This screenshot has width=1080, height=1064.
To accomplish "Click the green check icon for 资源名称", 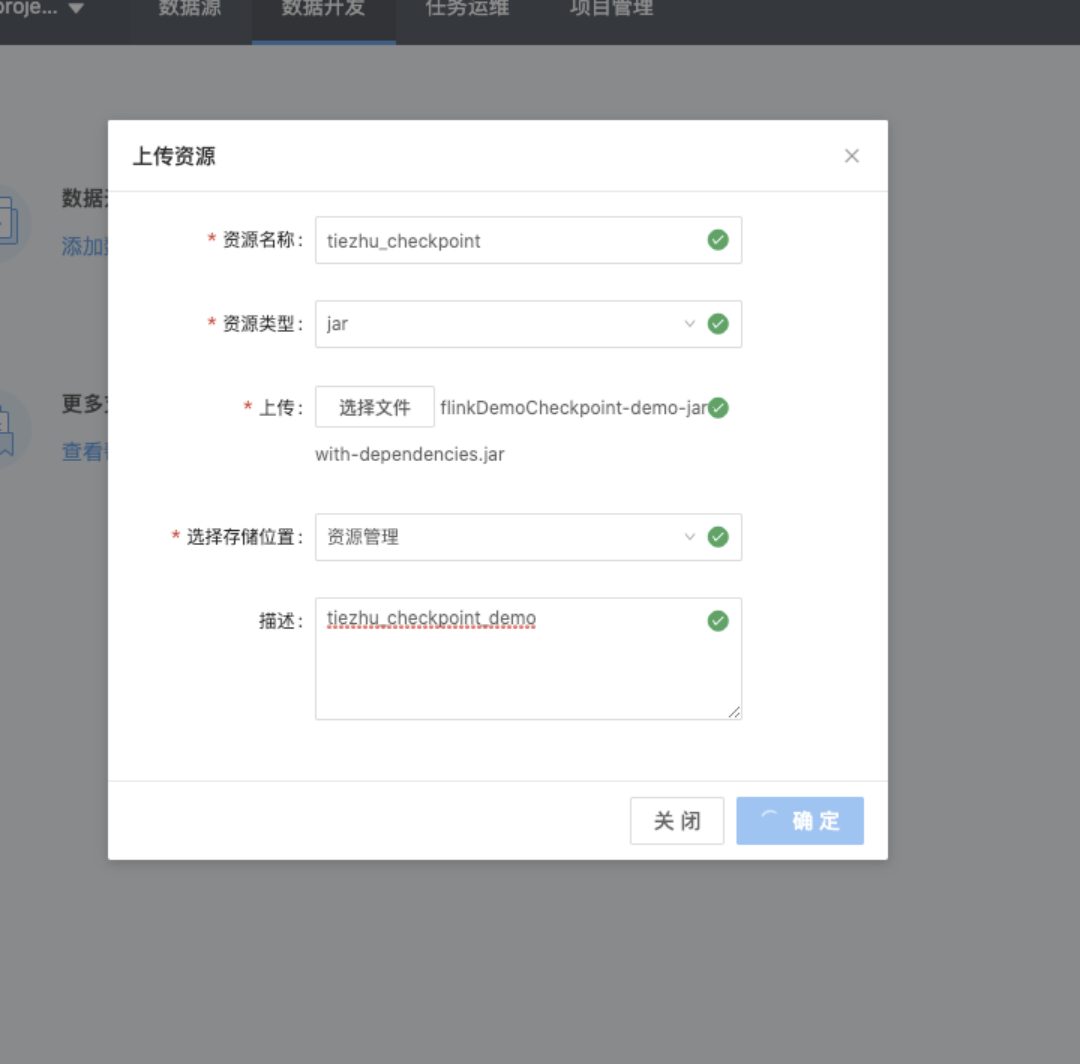I will coord(718,240).
